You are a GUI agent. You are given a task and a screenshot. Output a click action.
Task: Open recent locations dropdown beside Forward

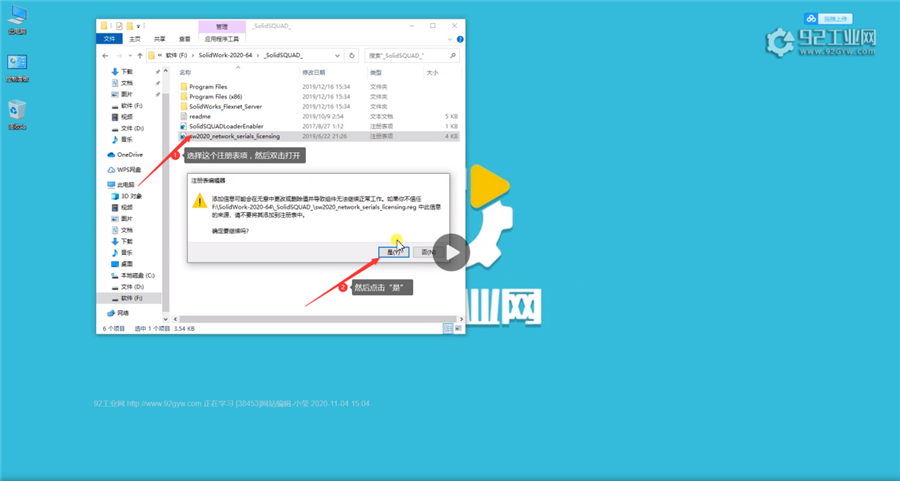point(130,56)
